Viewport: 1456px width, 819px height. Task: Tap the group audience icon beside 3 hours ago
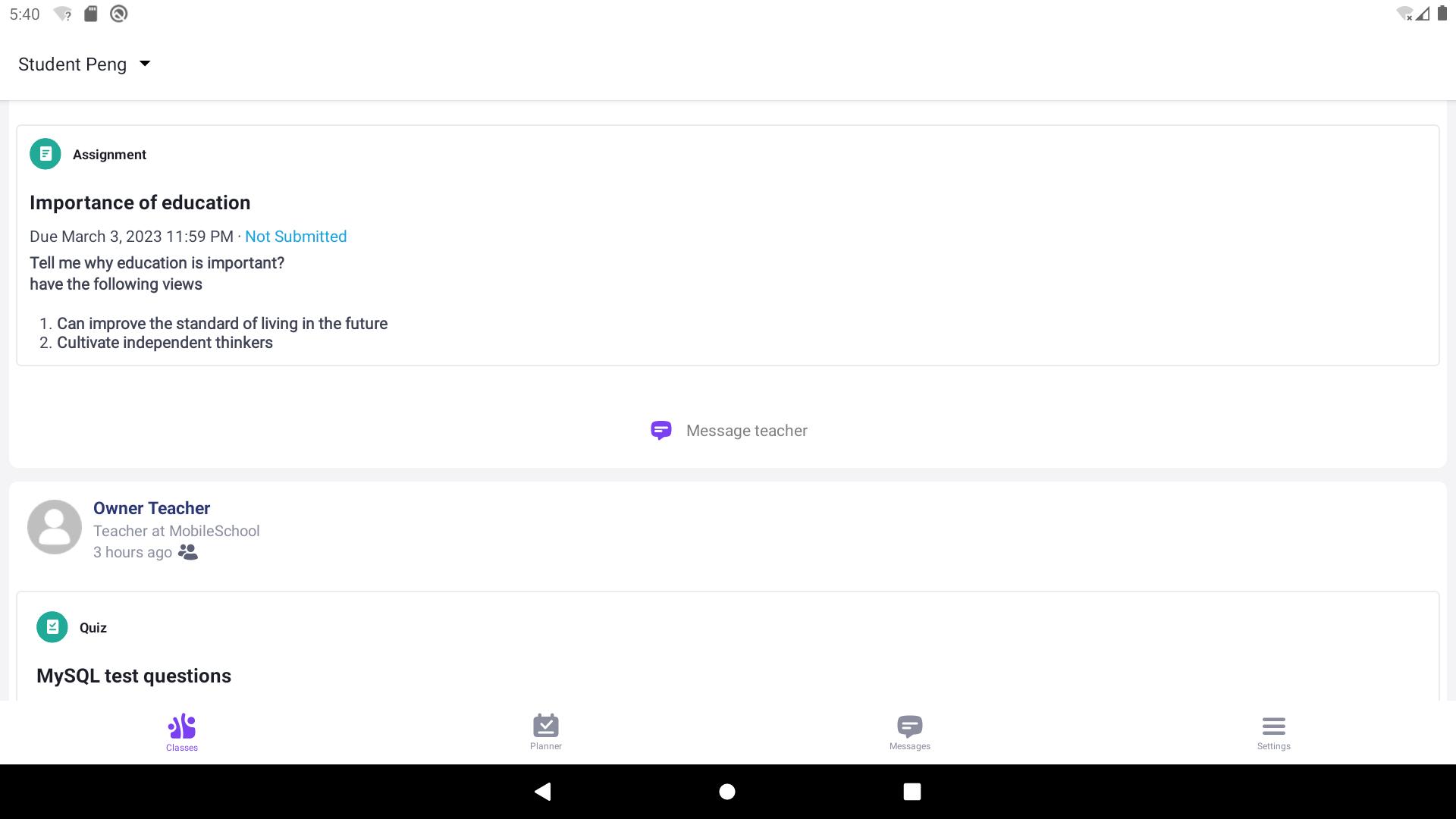point(188,552)
